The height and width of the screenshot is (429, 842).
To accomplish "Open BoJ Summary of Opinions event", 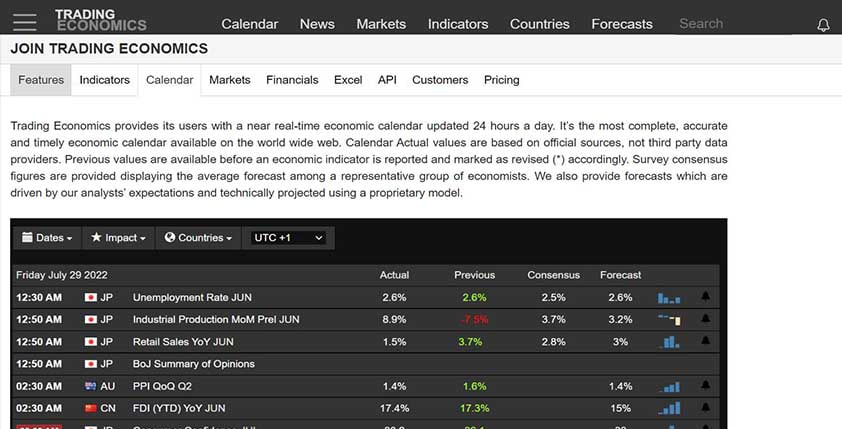I will pos(194,364).
